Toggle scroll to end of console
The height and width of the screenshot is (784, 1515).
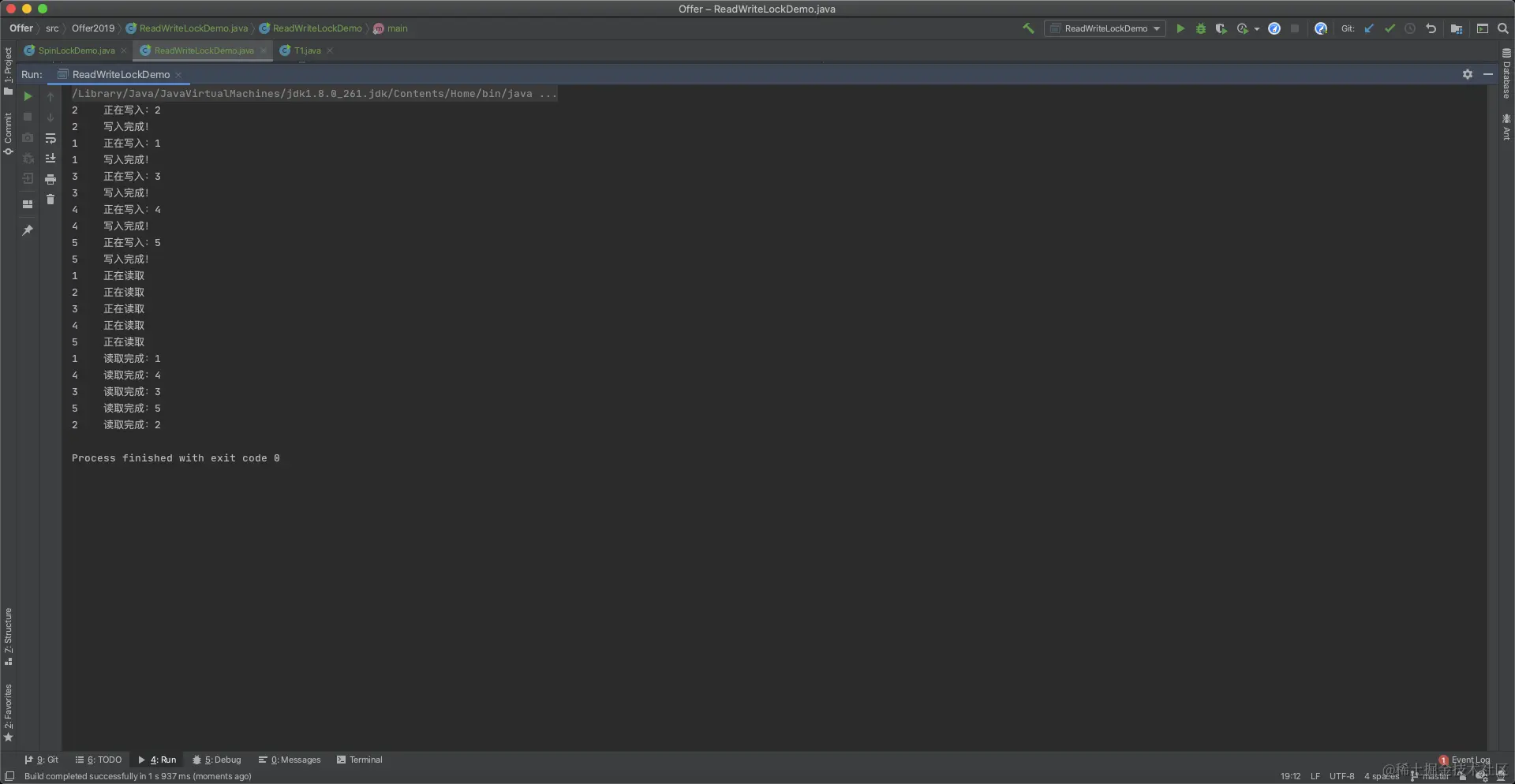tap(50, 159)
